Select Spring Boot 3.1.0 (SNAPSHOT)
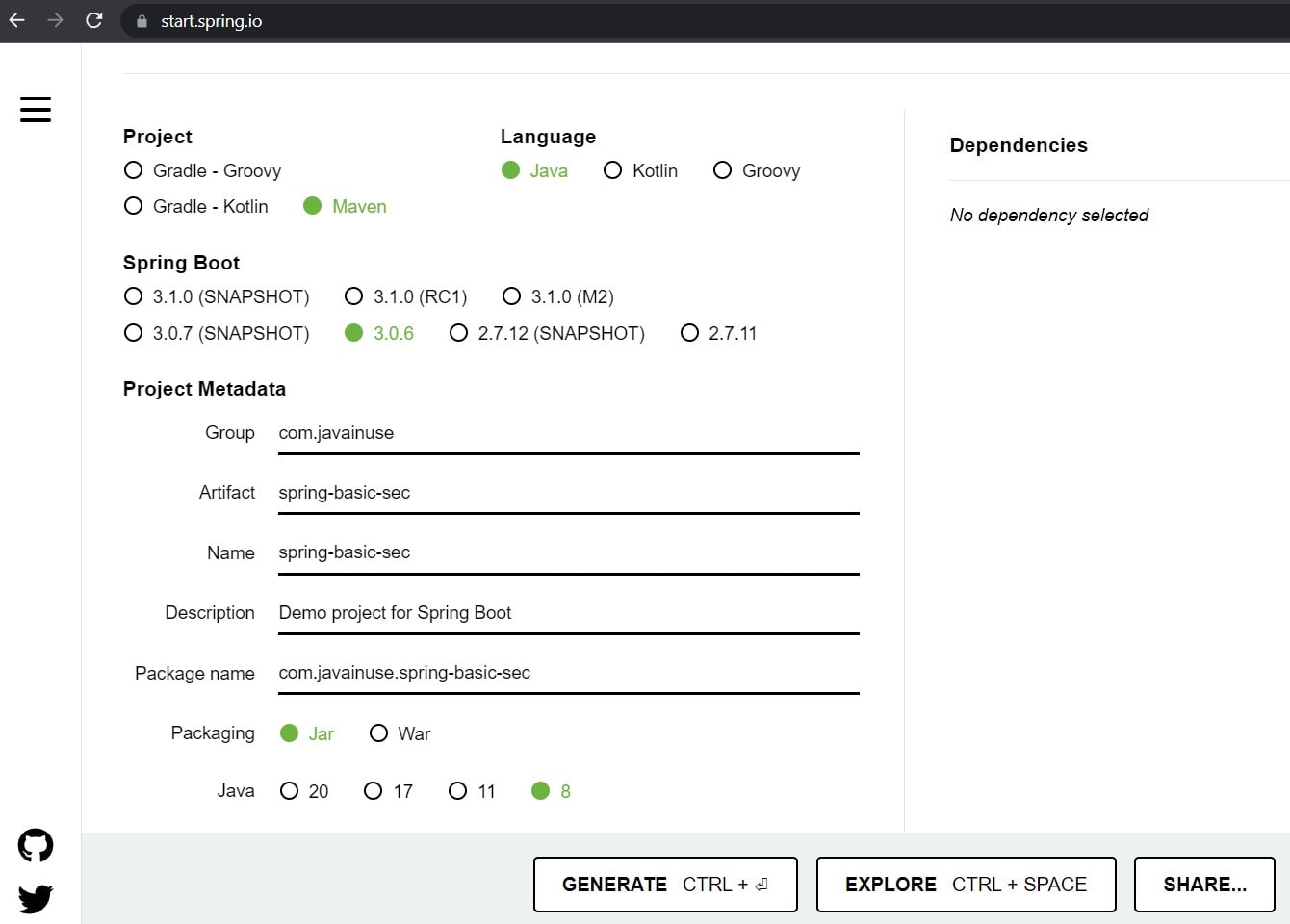This screenshot has height=924, width=1290. tap(217, 296)
